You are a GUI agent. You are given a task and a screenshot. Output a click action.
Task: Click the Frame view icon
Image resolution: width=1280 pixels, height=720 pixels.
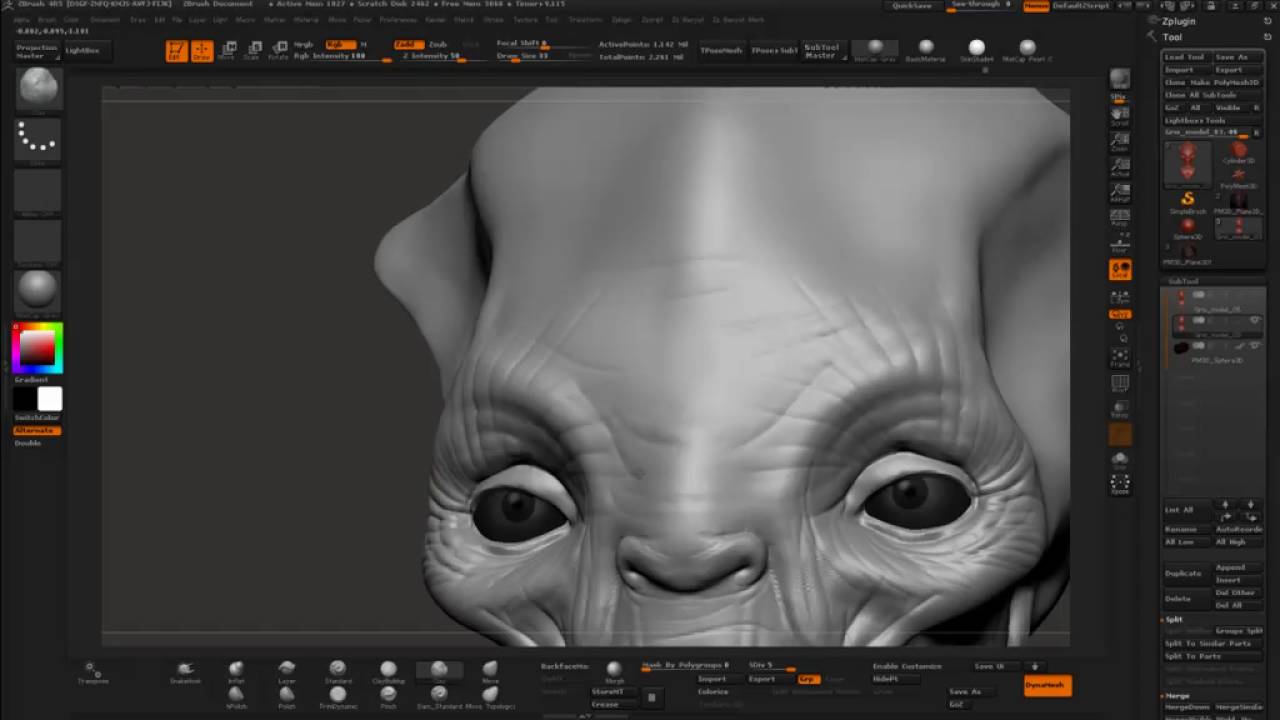click(1120, 357)
